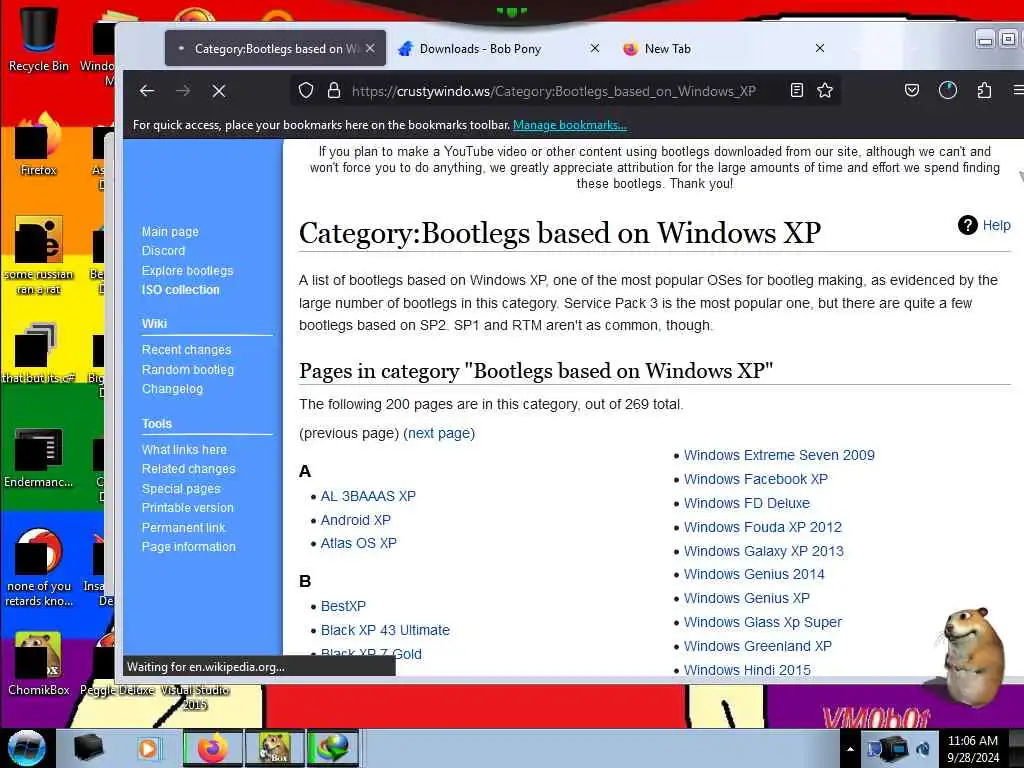Screen dimensions: 1024x768
Task: Switch to Firefox in taskbar
Action: point(212,748)
